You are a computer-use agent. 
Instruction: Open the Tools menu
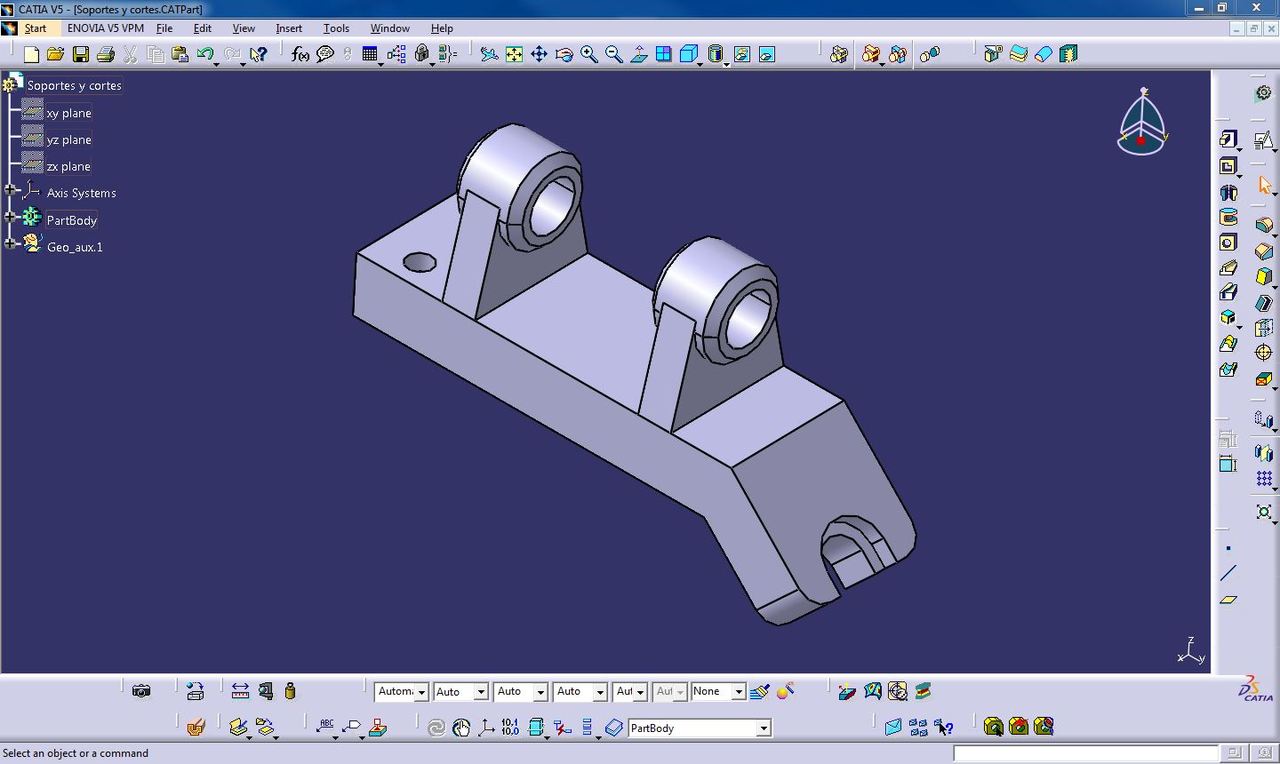point(336,28)
